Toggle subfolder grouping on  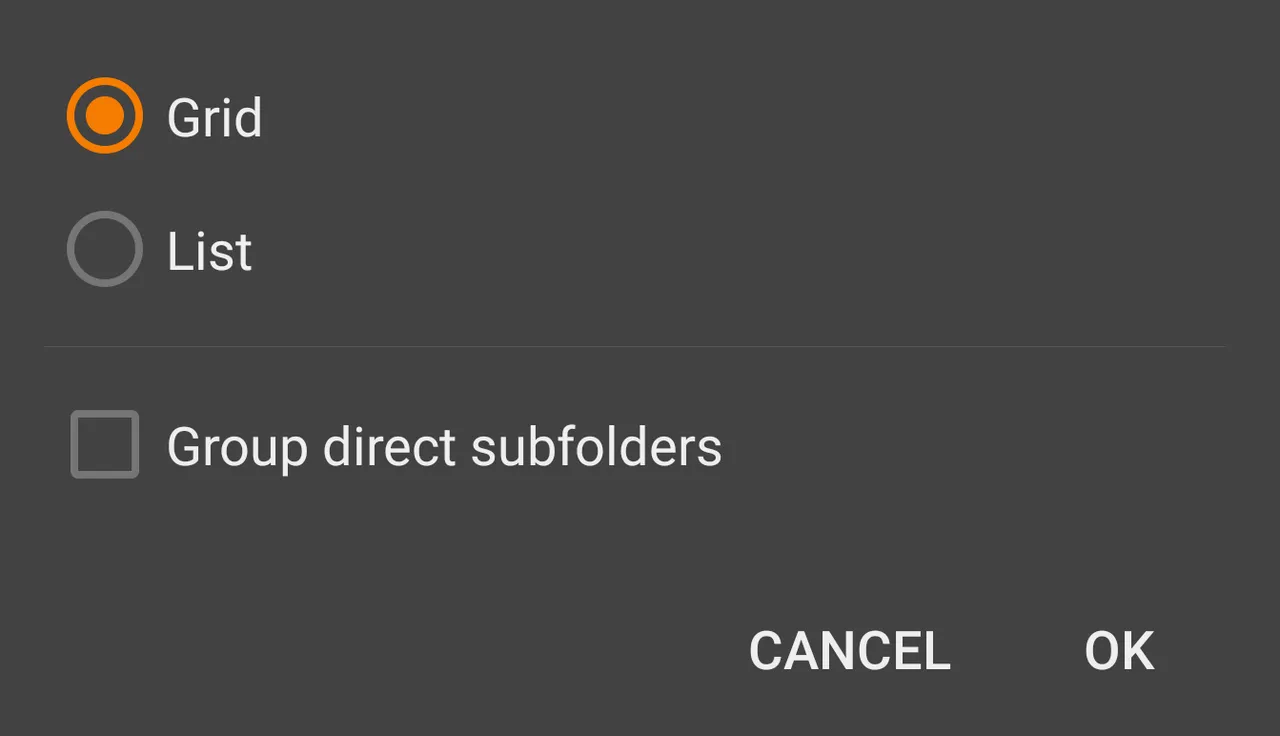click(x=105, y=444)
